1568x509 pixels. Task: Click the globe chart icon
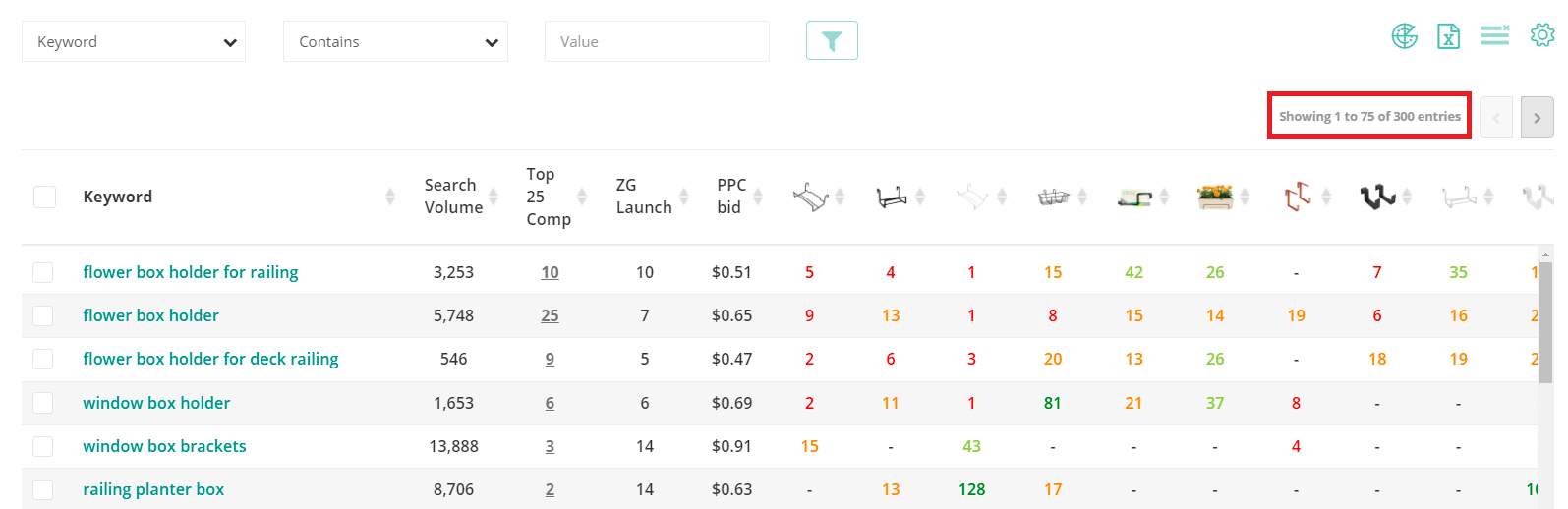[1404, 36]
